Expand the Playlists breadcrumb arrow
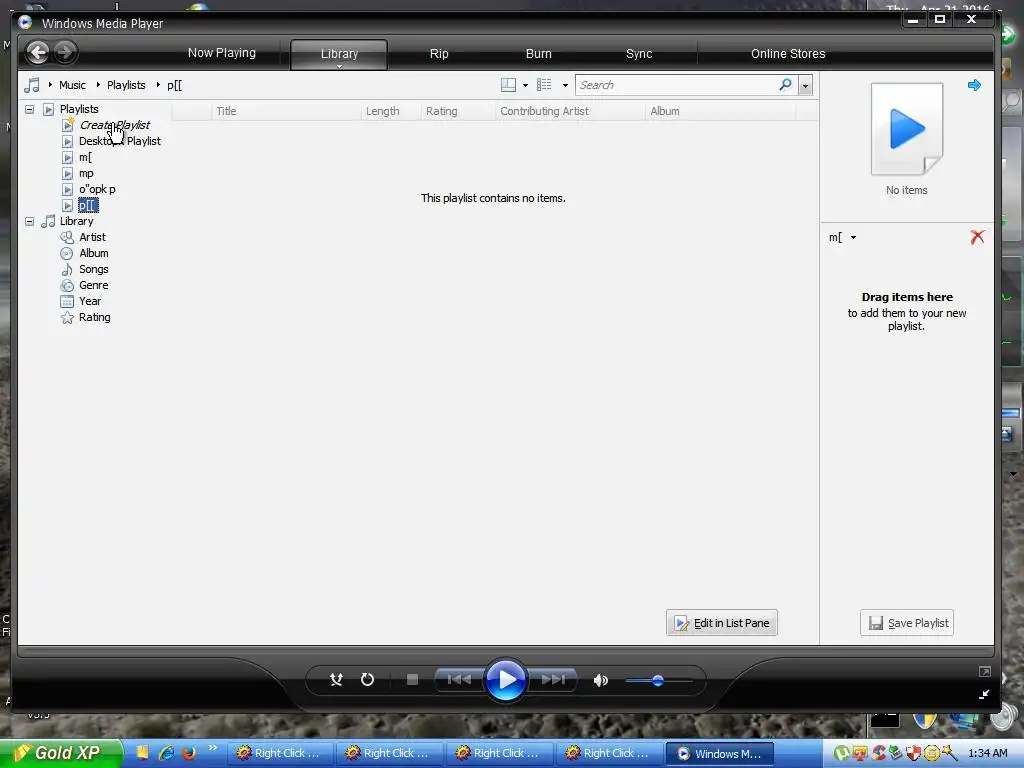1024x768 pixels. coord(98,85)
